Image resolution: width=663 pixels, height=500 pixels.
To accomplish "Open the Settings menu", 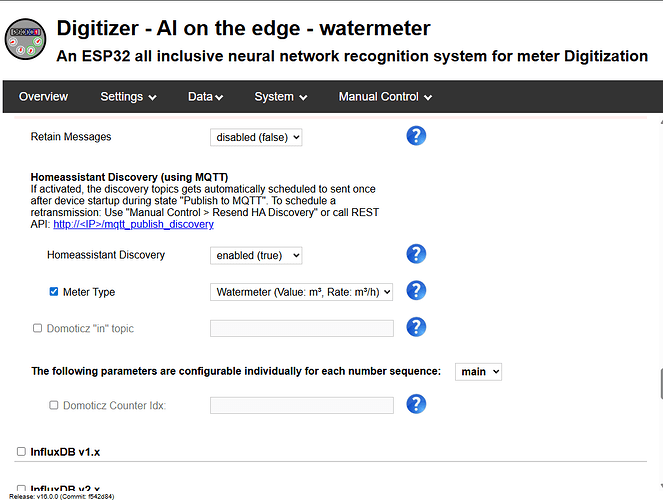I will (x=128, y=97).
